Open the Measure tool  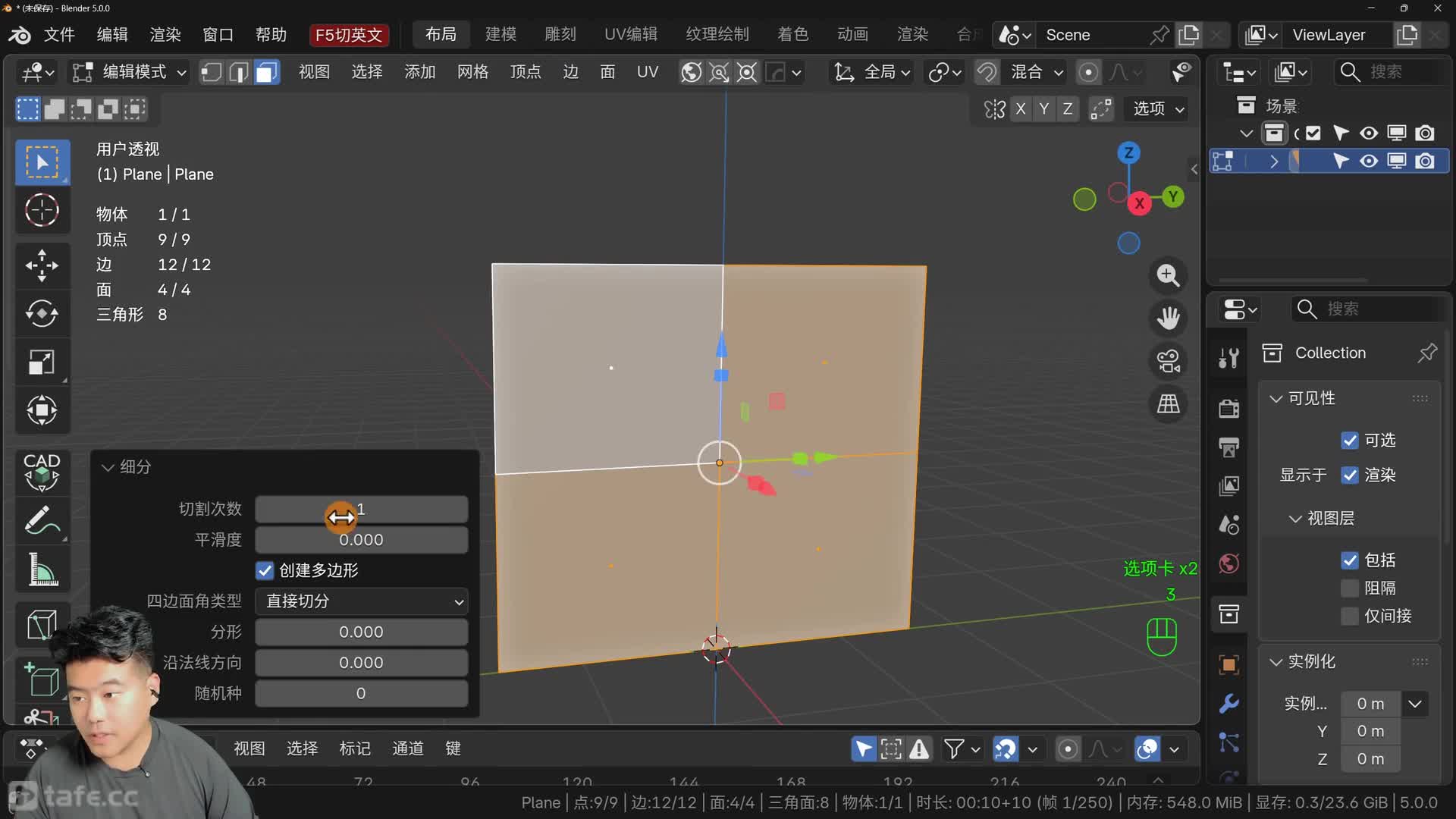tap(42, 570)
